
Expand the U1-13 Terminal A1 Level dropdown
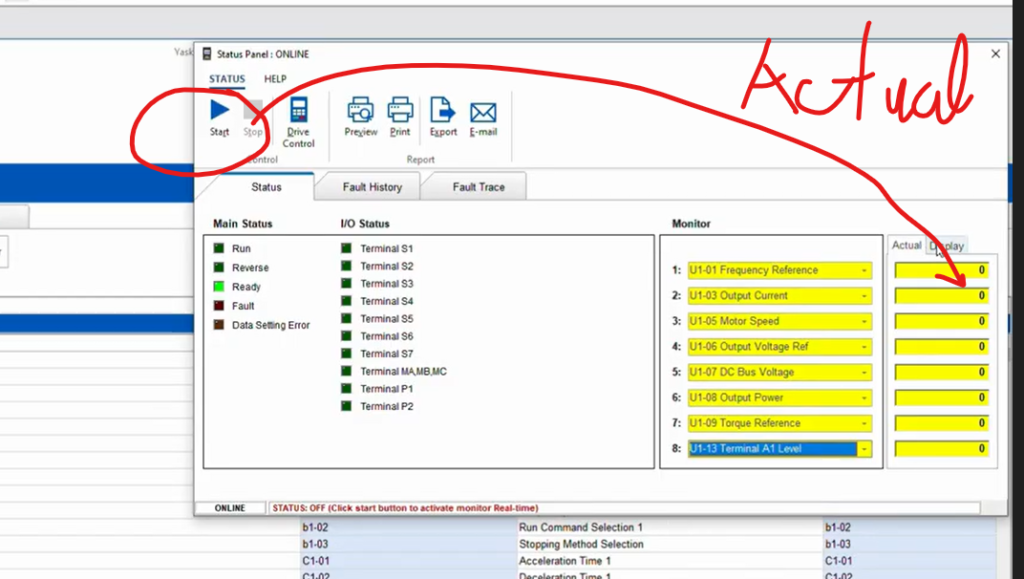click(x=863, y=449)
